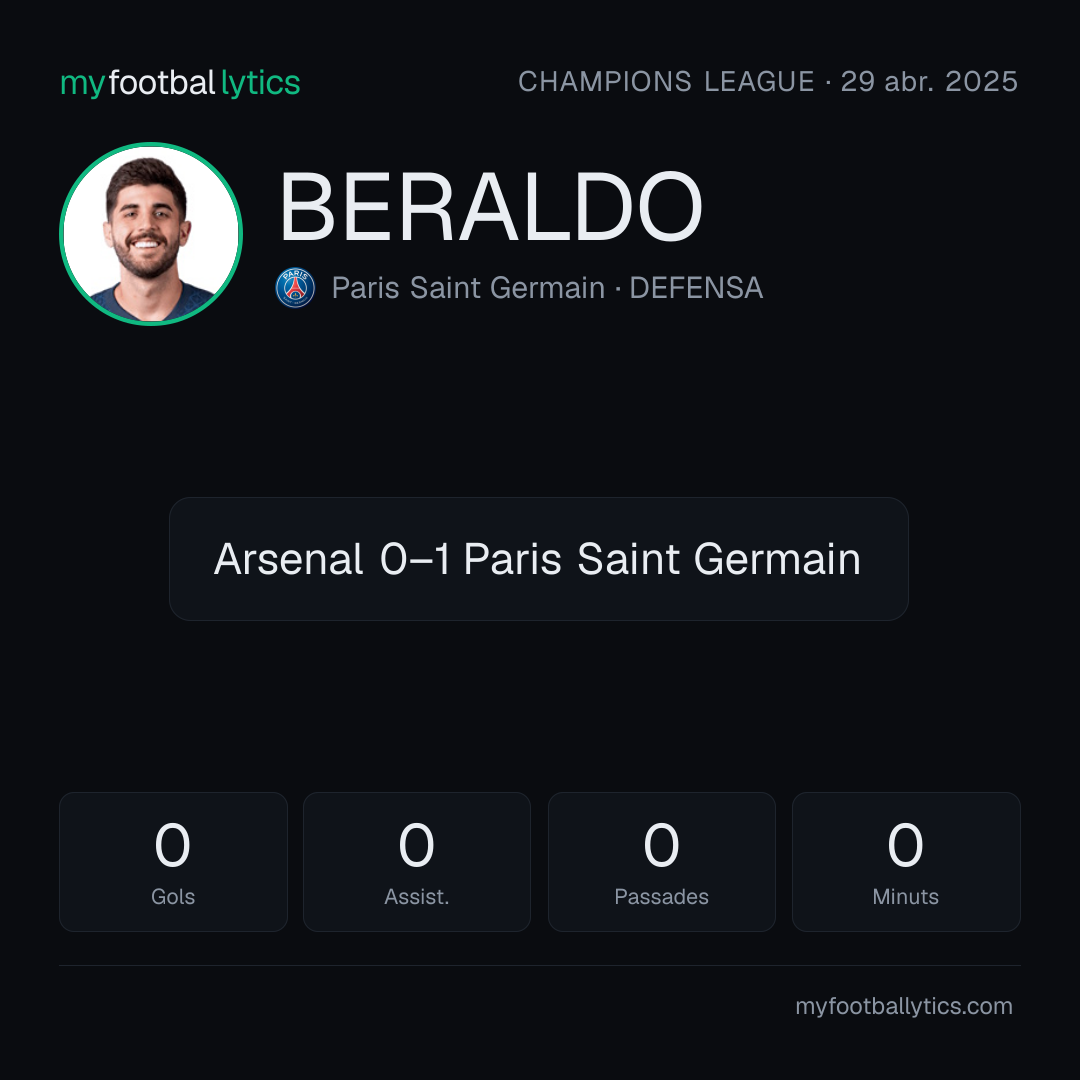Open Beraldo's circular profile photo
This screenshot has width=1080, height=1080.
(151, 234)
